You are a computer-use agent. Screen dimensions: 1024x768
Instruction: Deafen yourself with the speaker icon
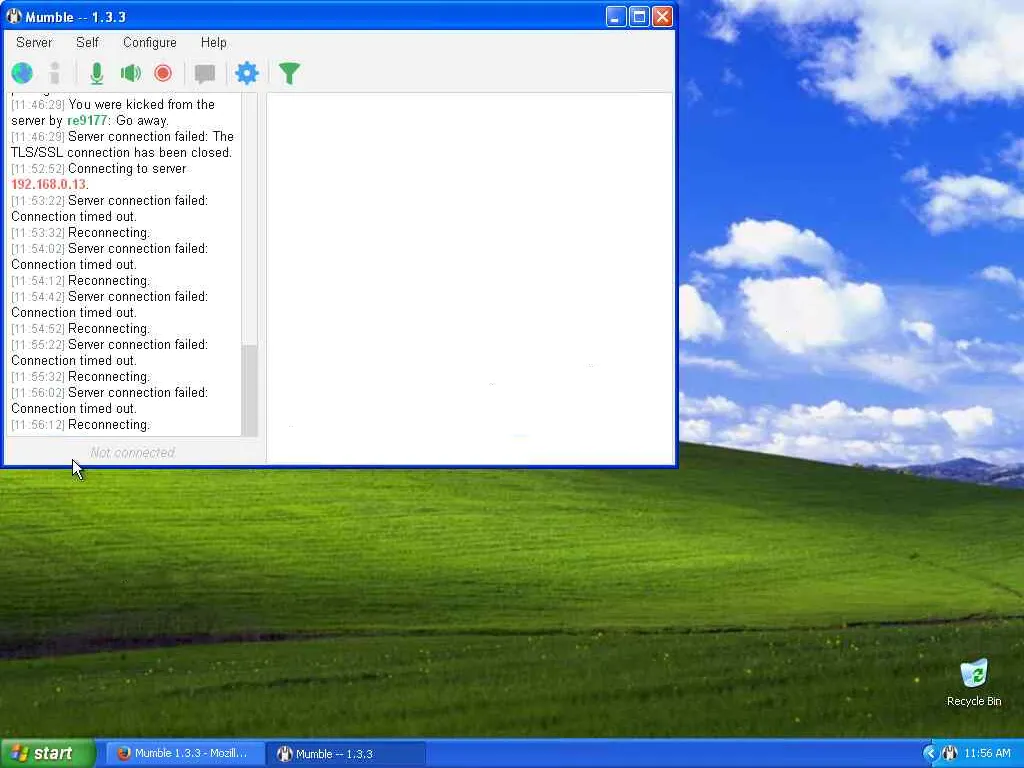pos(131,73)
